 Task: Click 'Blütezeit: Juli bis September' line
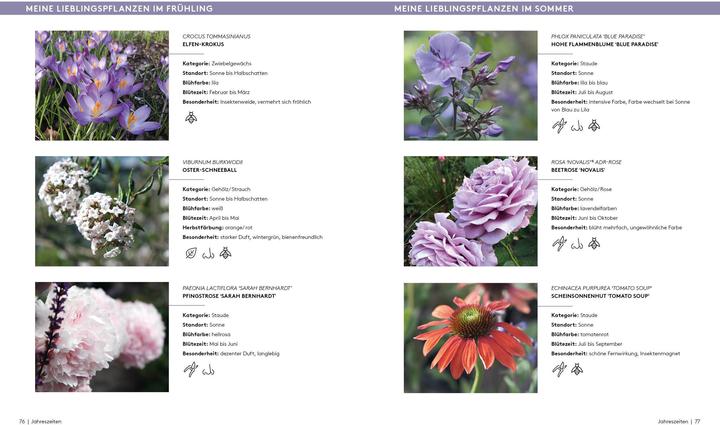[x=587, y=344]
